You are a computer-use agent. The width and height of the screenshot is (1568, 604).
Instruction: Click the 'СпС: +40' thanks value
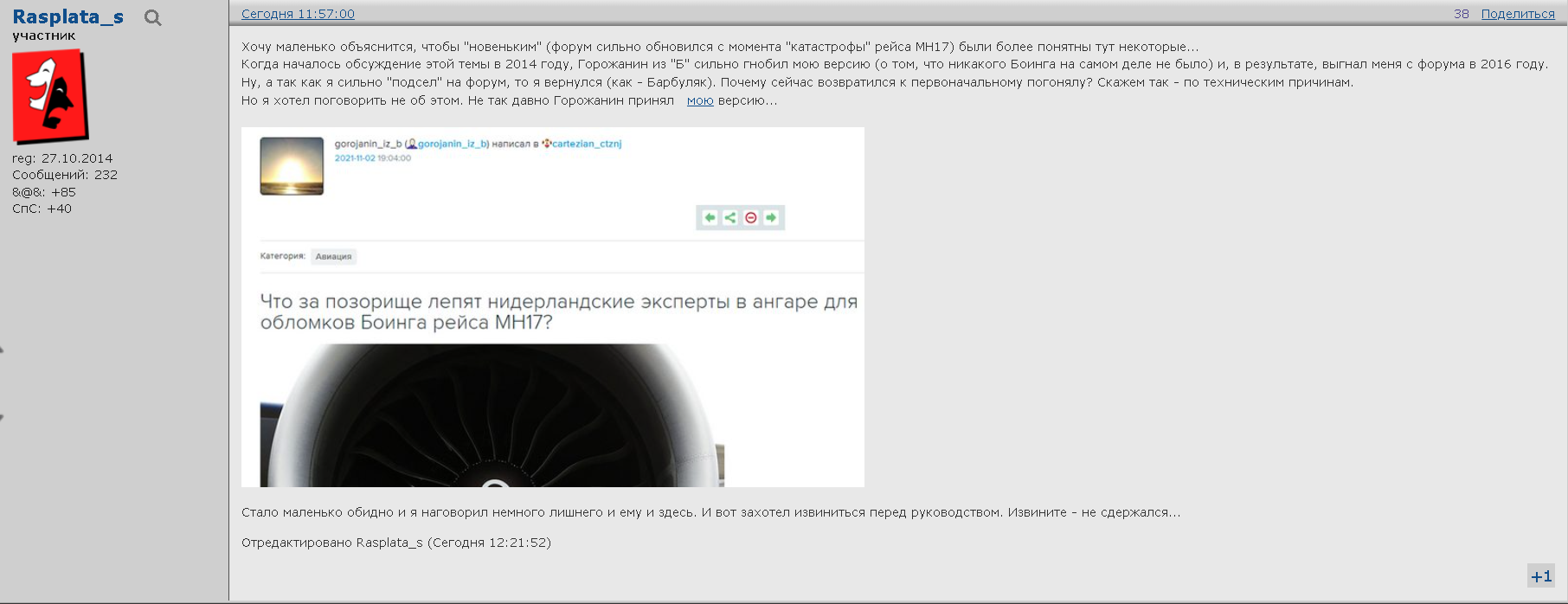[42, 209]
